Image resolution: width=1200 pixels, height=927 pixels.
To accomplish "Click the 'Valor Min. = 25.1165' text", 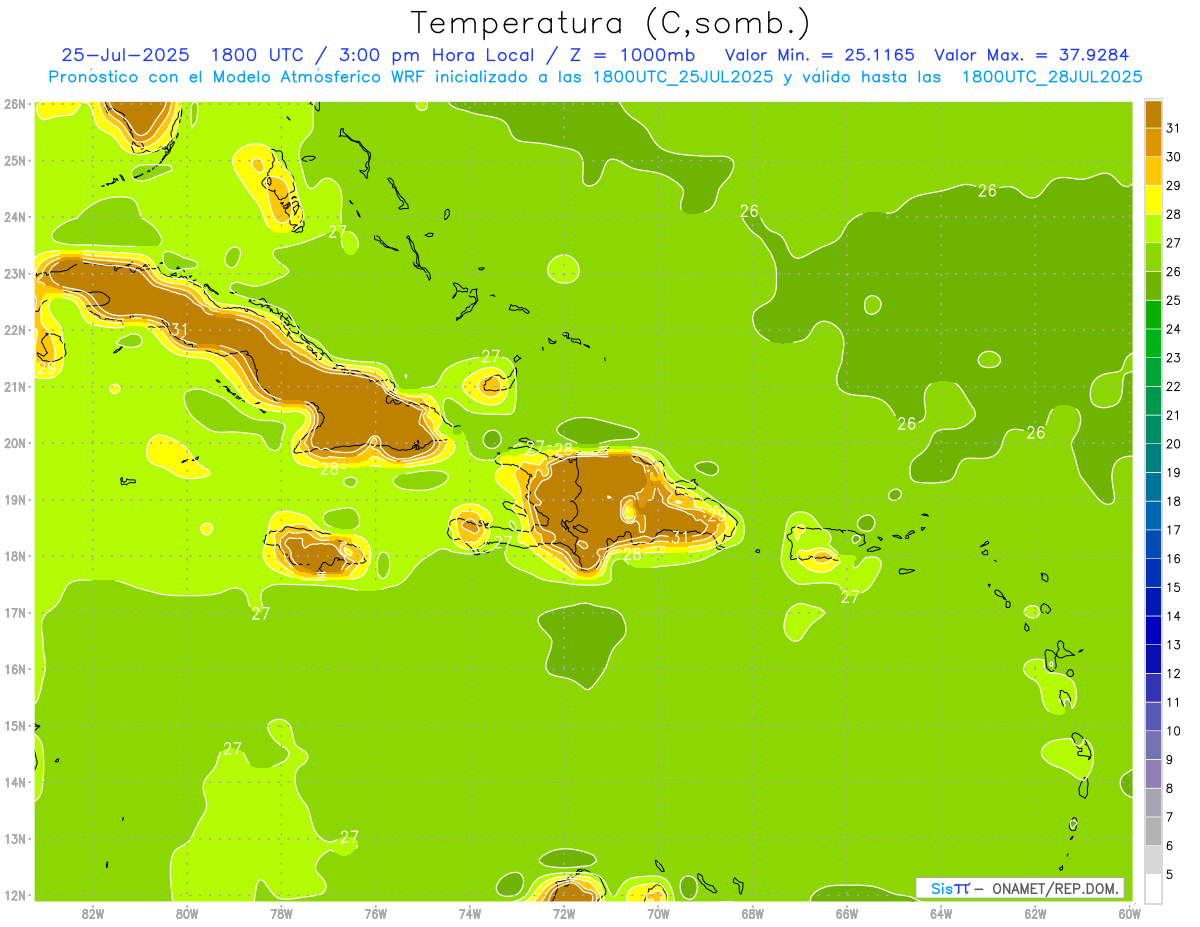I will pyautogui.click(x=819, y=55).
